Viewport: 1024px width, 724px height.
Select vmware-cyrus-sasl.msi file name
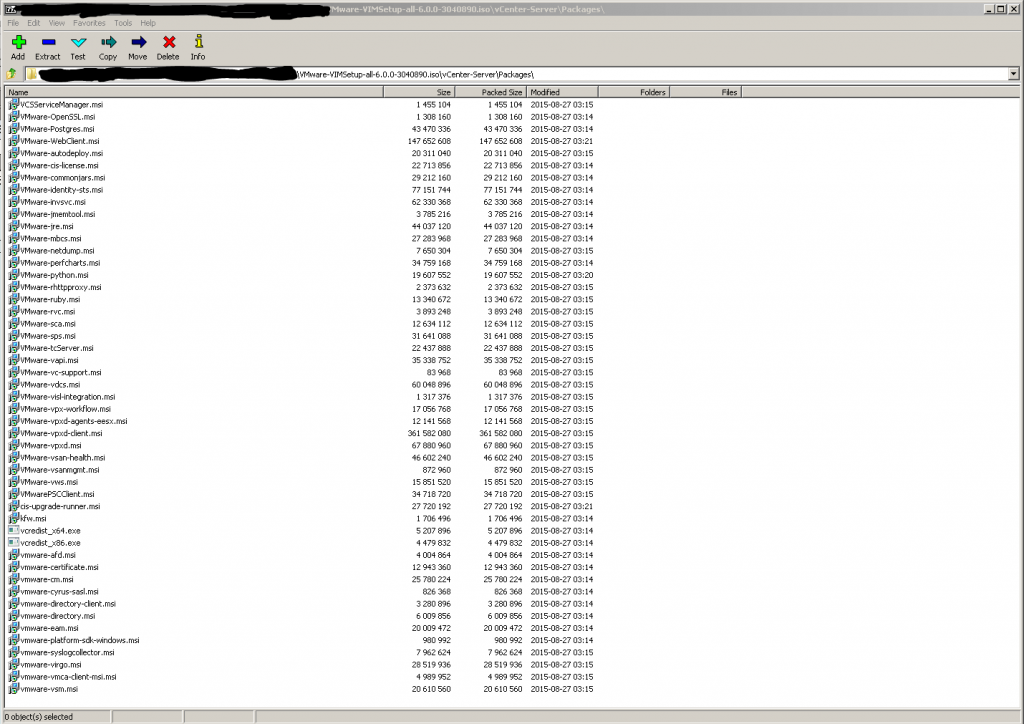pyautogui.click(x=59, y=591)
